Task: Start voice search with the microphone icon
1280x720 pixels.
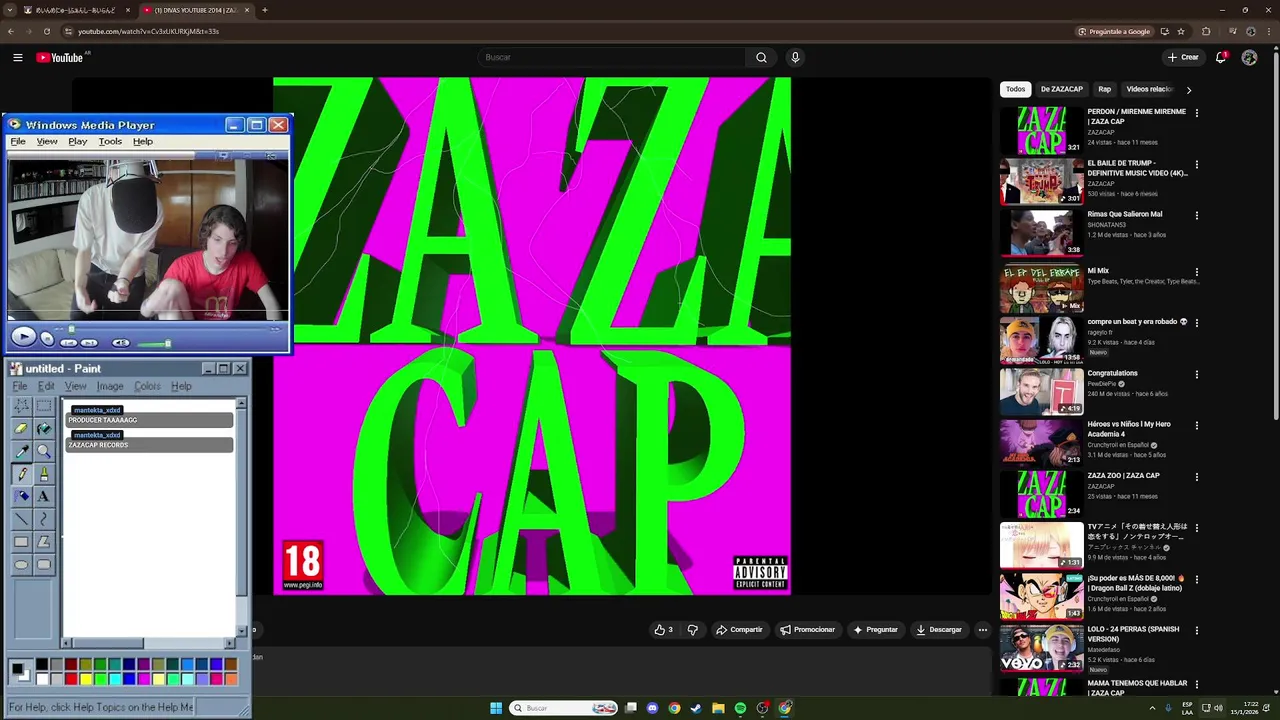Action: tap(795, 57)
